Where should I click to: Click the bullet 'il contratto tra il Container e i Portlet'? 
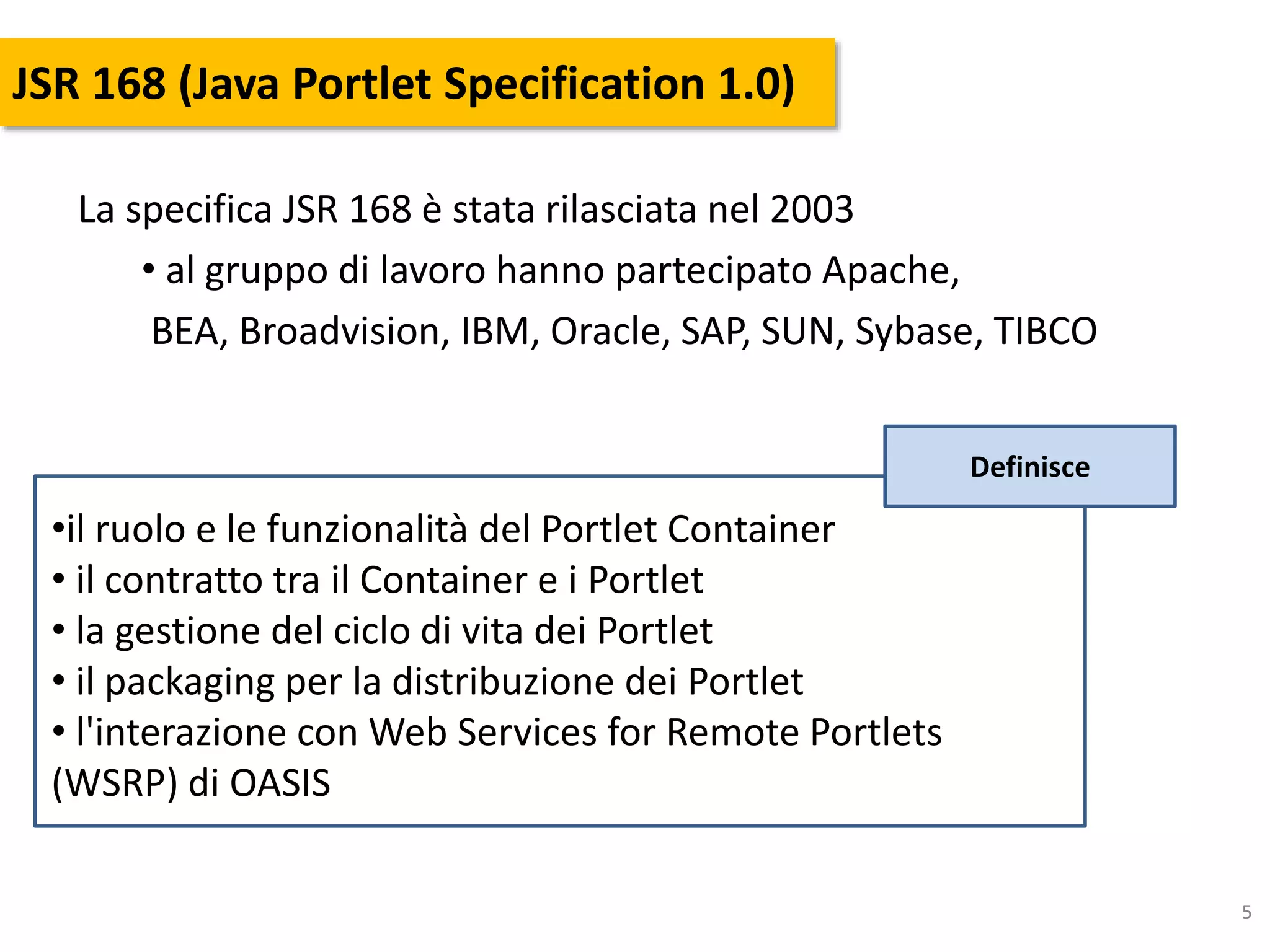(x=378, y=580)
